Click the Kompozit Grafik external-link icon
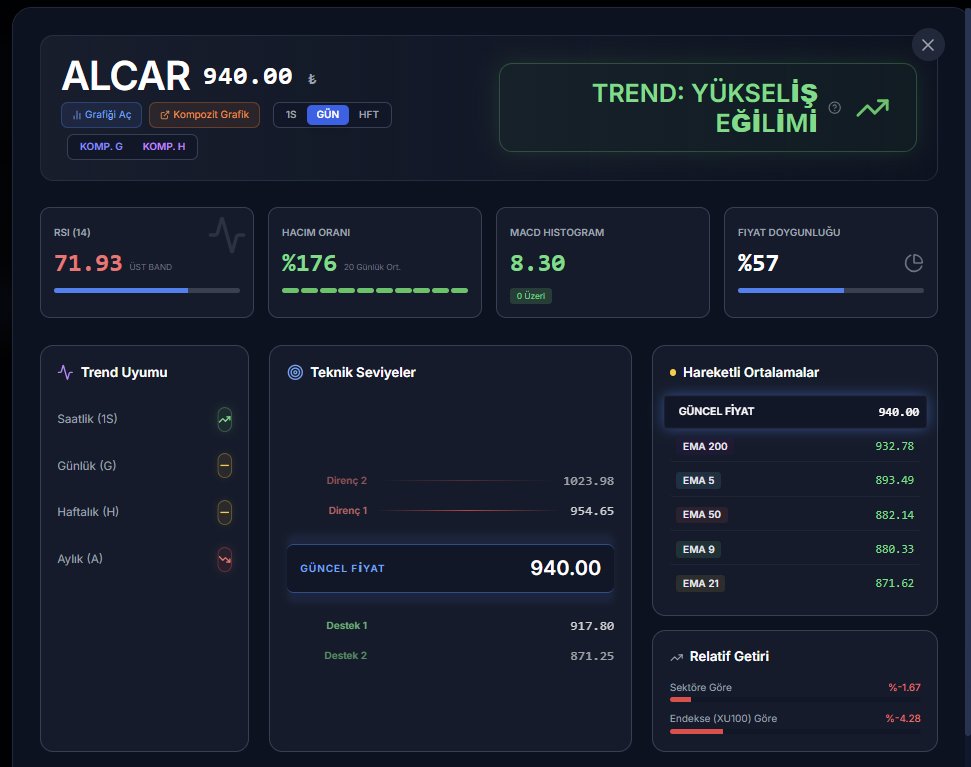The image size is (971, 767). coord(166,114)
